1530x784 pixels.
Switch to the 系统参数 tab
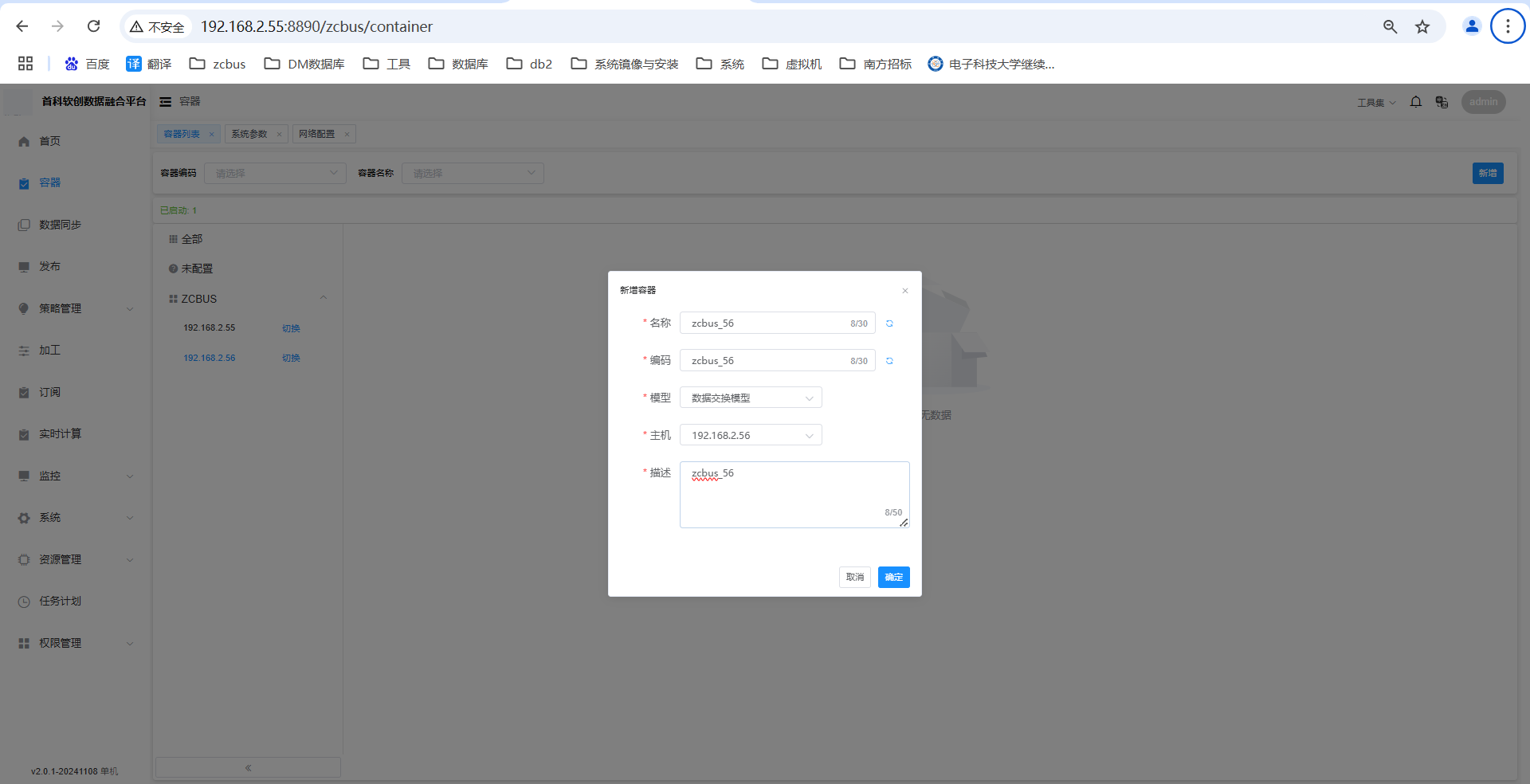[249, 134]
